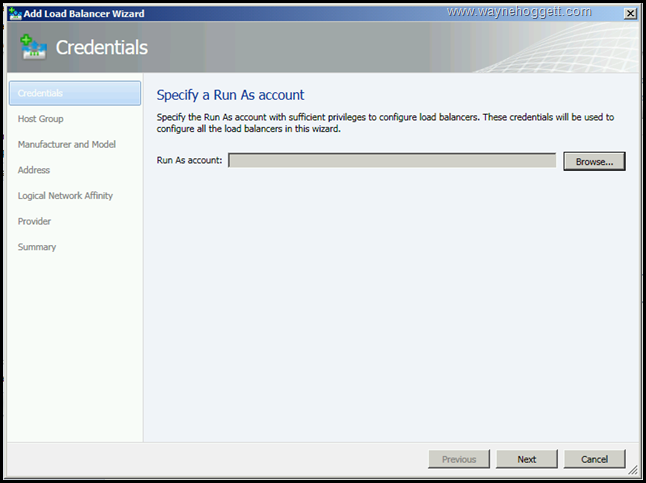The width and height of the screenshot is (646, 483).
Task: Click the wizard title bar icon
Action: pos(15,14)
